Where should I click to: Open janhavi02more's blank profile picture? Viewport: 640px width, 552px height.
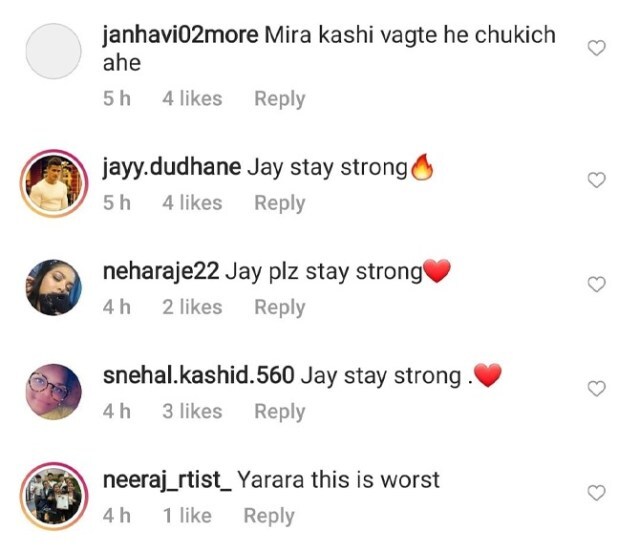53,51
